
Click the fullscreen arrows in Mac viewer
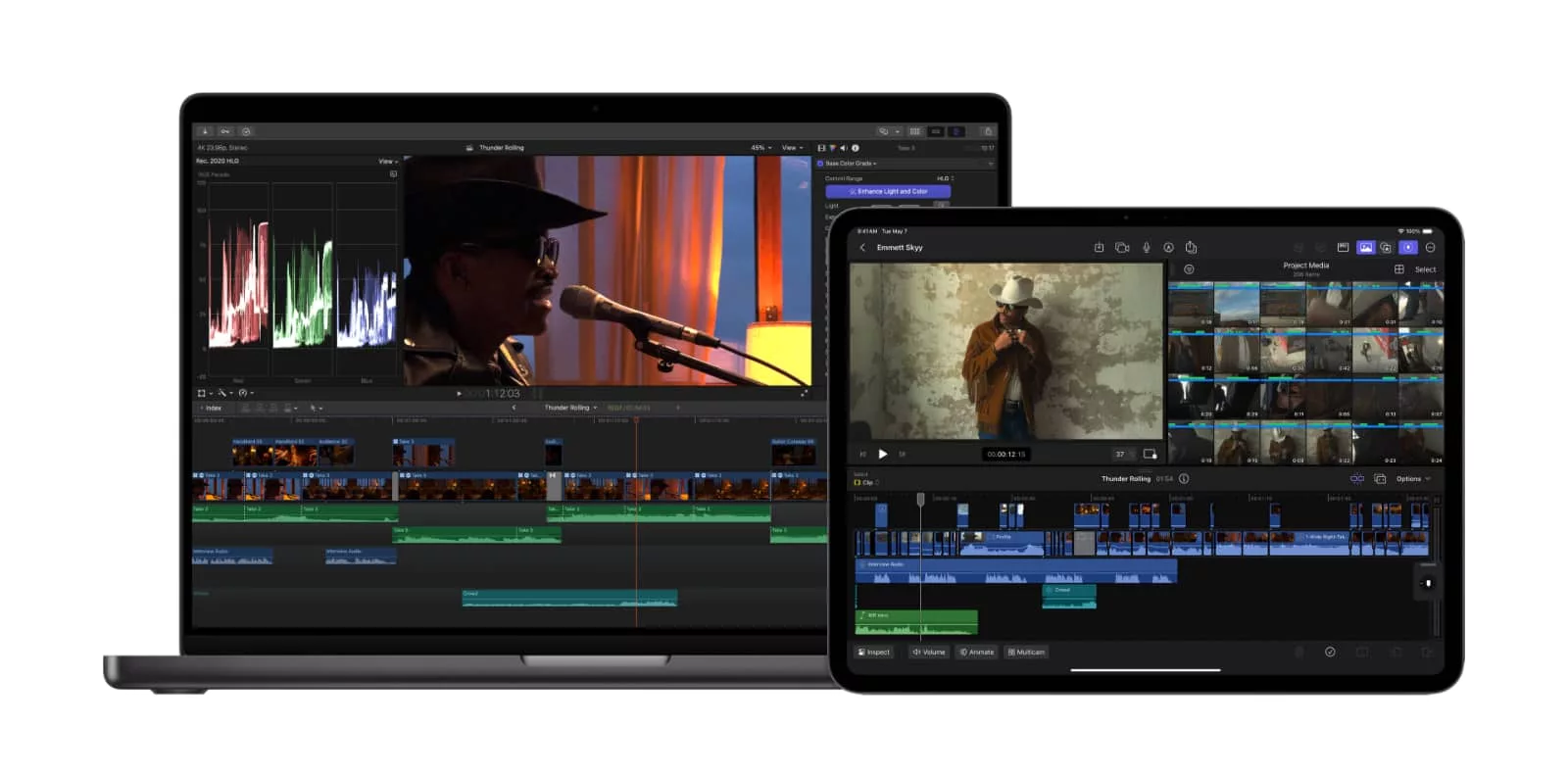(804, 393)
